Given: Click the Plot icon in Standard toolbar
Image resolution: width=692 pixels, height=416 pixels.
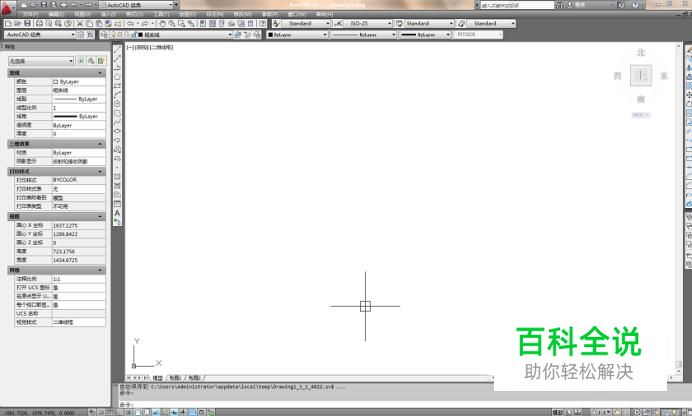Looking at the screenshot, I should point(39,23).
